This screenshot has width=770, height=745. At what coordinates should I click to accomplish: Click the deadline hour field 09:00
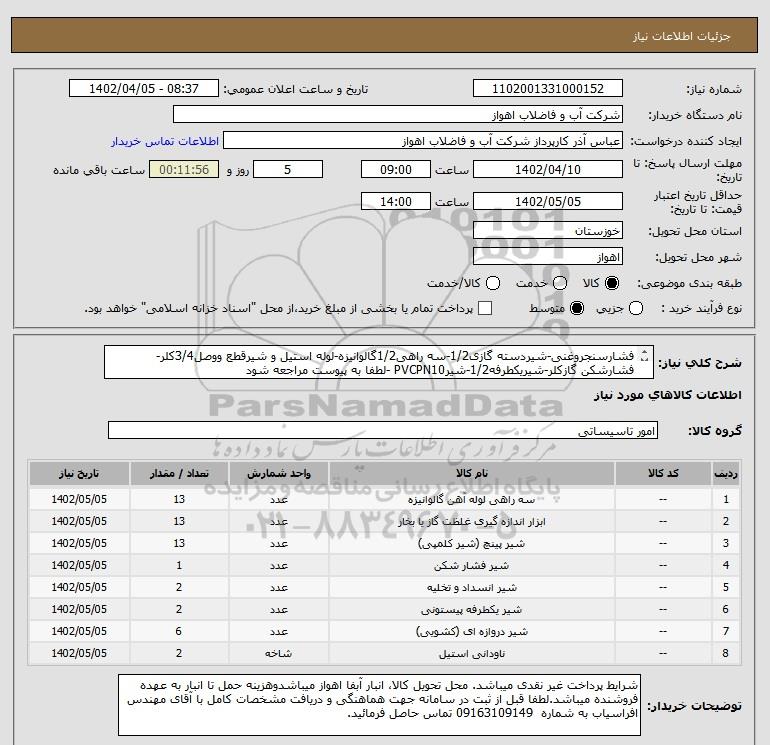(396, 169)
